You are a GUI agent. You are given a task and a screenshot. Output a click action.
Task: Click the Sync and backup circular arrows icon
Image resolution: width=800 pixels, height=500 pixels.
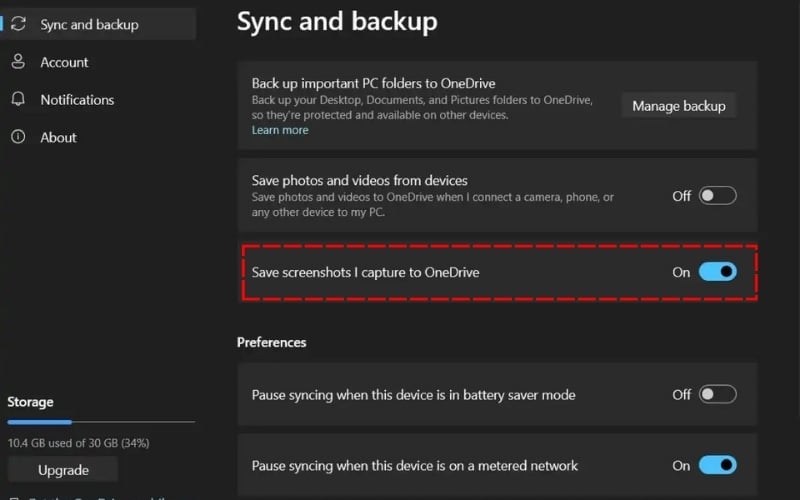click(18, 24)
